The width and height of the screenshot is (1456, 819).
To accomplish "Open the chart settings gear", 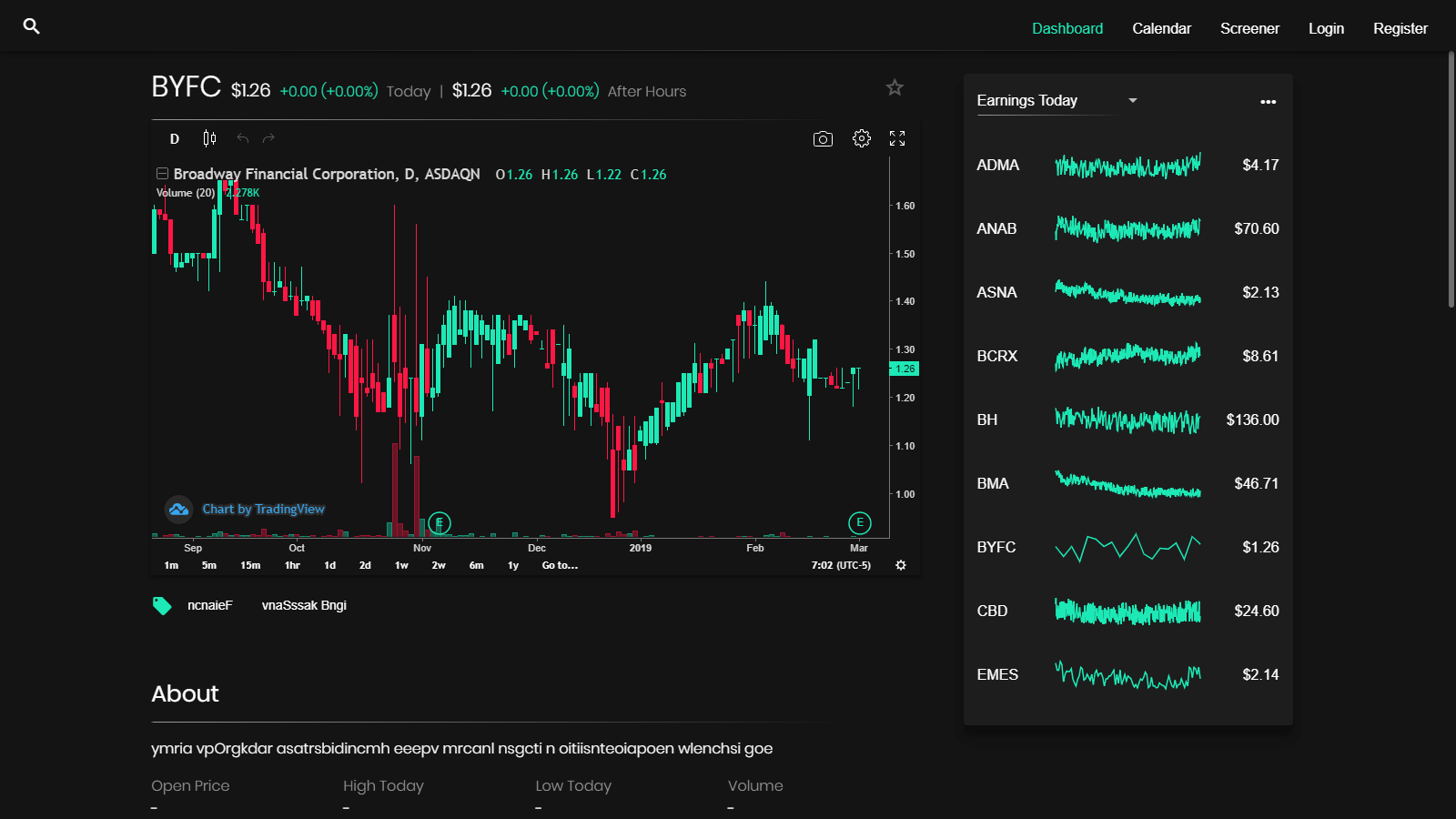I will pos(861,138).
